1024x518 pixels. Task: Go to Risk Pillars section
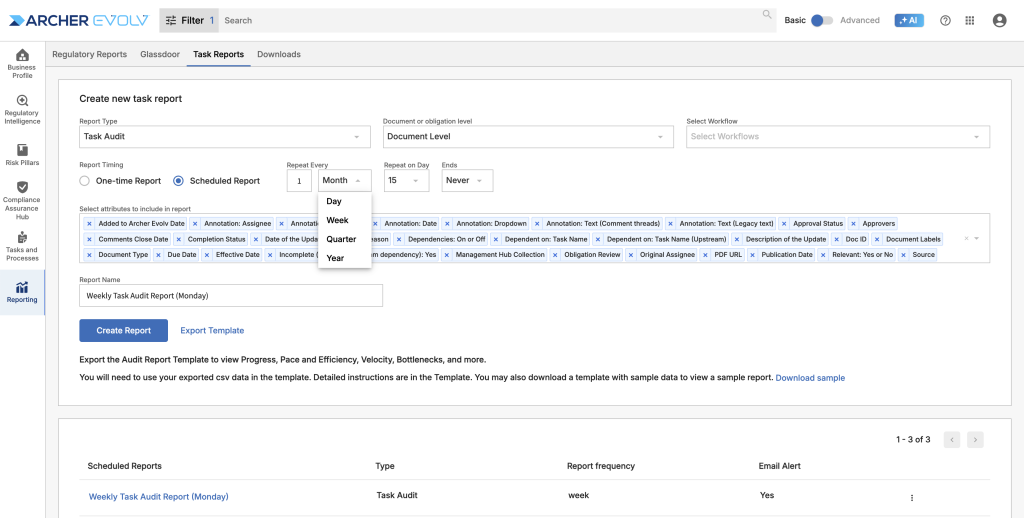pos(22,154)
